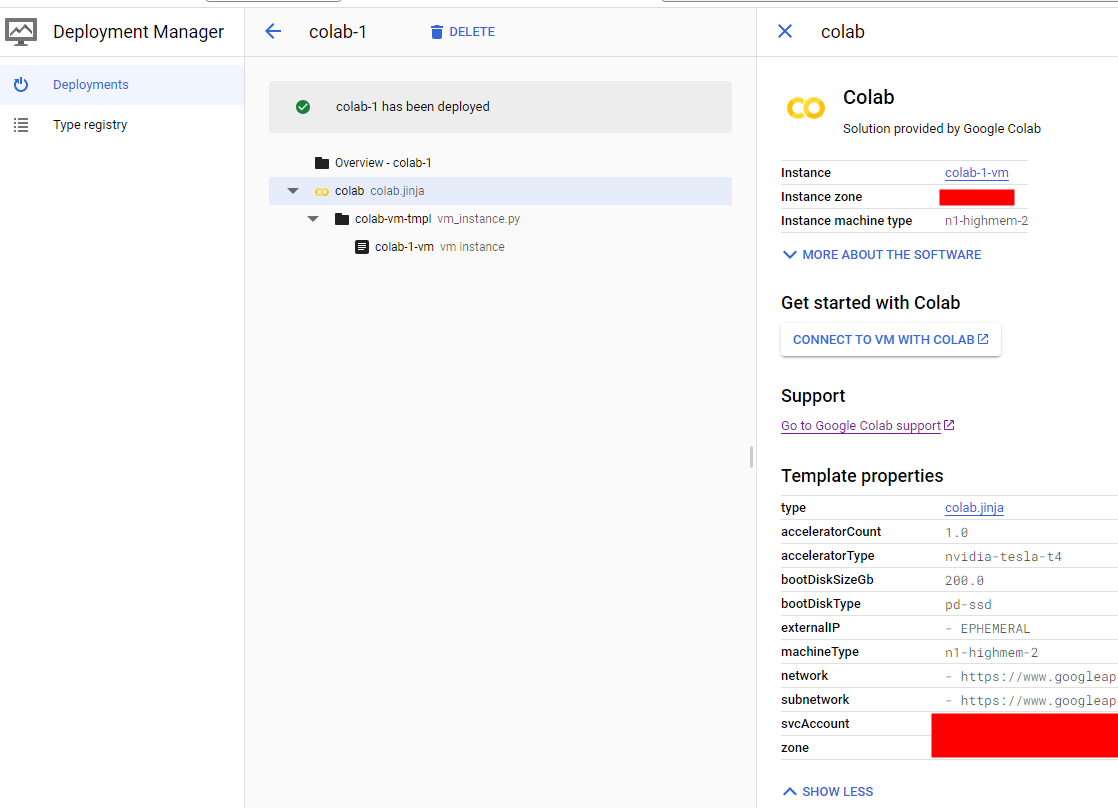Click the Deployment Manager logo icon
The image size is (1118, 808).
pos(22,31)
